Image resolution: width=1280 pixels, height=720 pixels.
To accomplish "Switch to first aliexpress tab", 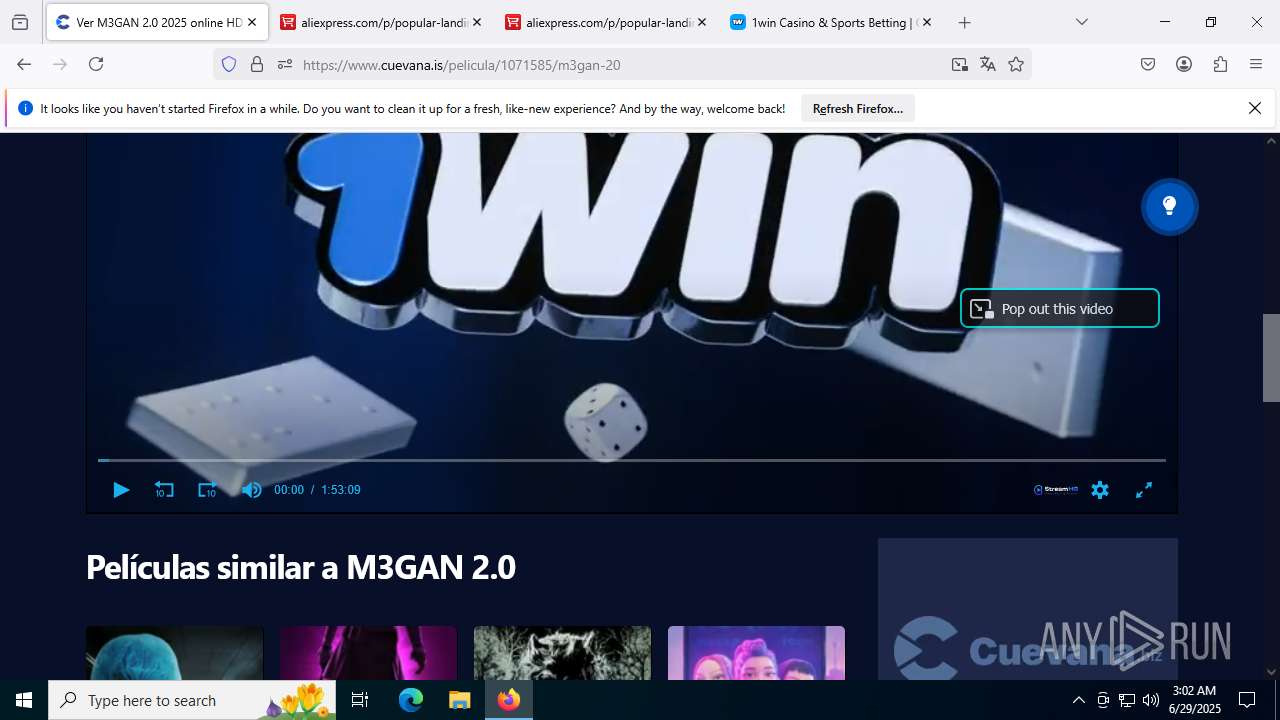I will [x=381, y=22].
